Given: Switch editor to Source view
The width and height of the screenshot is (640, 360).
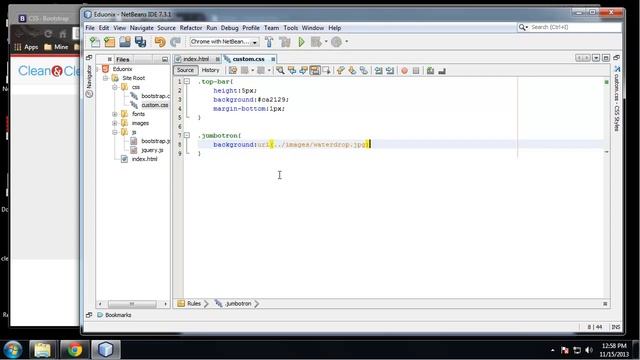Looking at the screenshot, I should click(185, 70).
